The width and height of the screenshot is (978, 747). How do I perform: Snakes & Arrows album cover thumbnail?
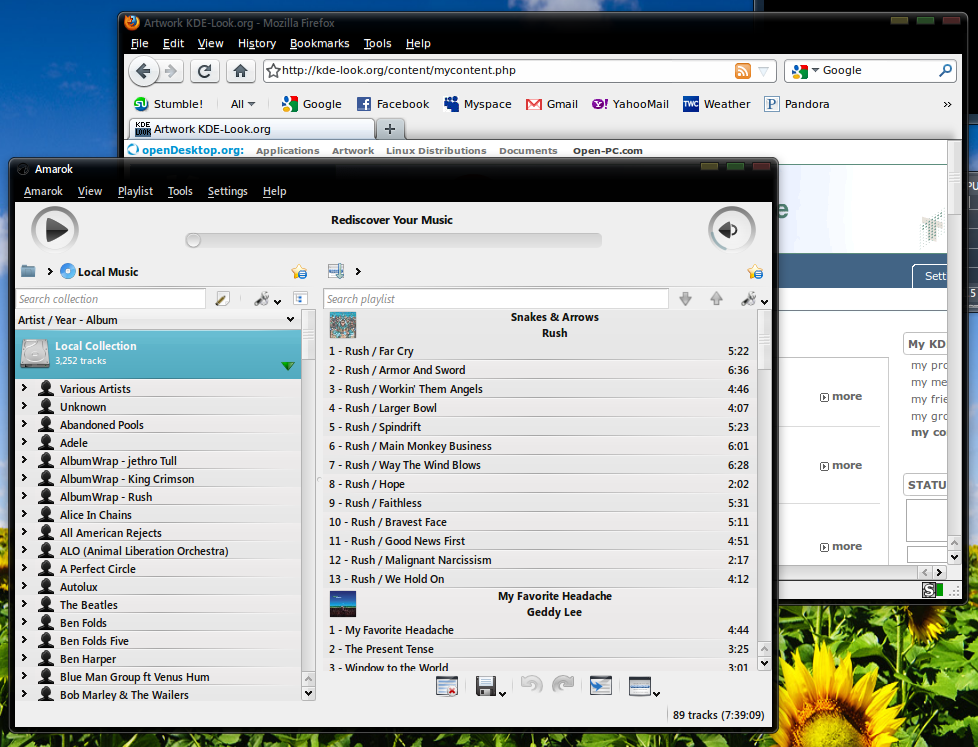click(342, 325)
